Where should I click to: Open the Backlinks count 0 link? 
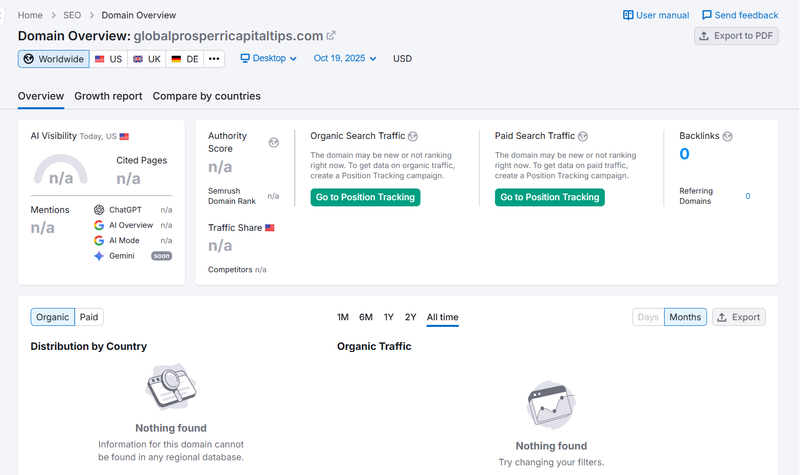pos(684,154)
